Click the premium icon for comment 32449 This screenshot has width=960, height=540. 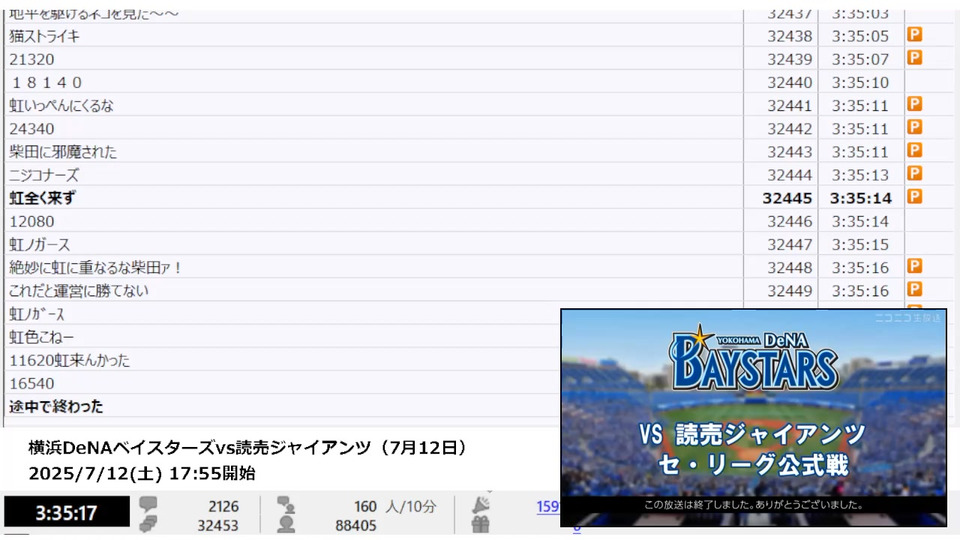914,290
